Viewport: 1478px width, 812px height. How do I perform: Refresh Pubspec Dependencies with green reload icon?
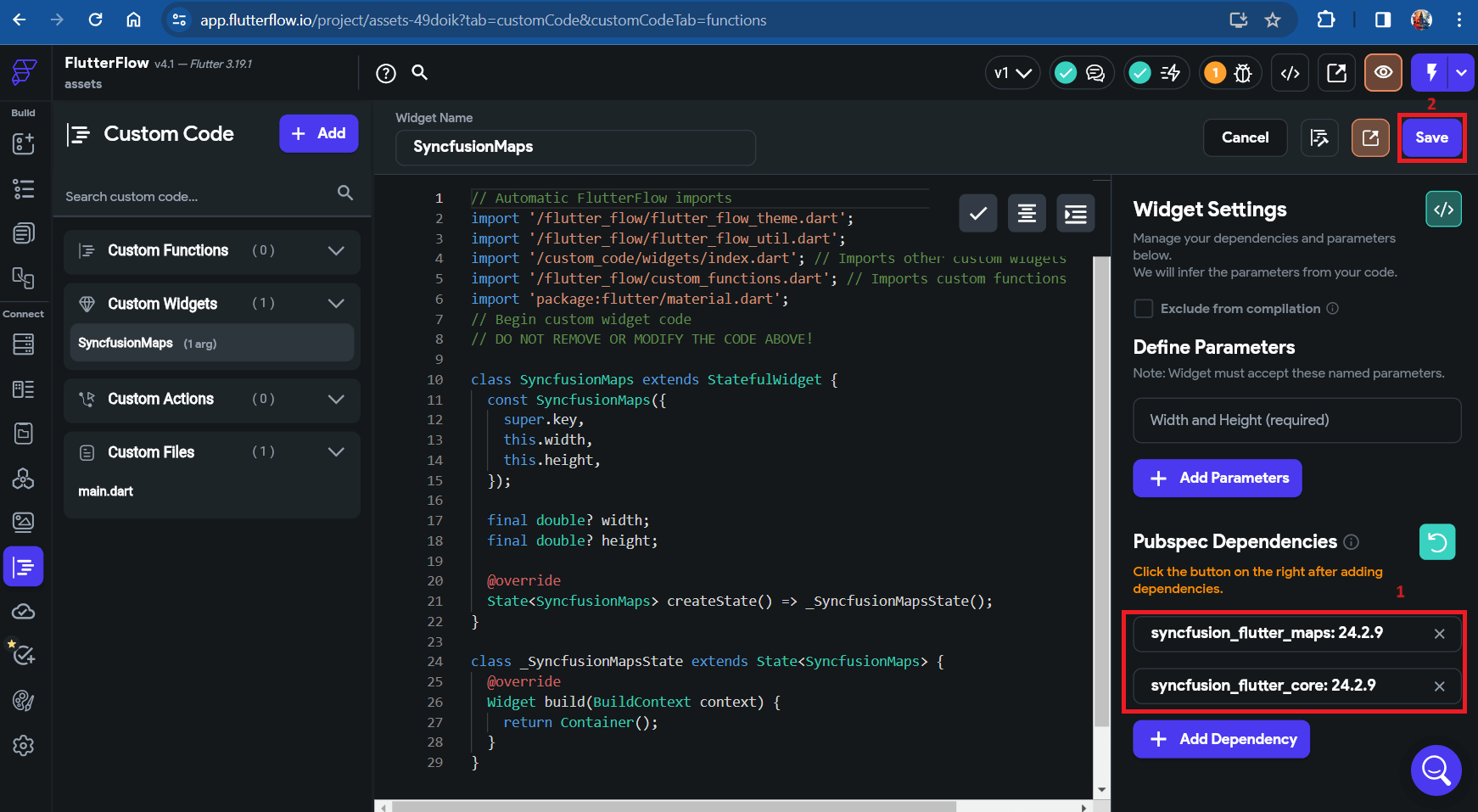click(x=1437, y=541)
